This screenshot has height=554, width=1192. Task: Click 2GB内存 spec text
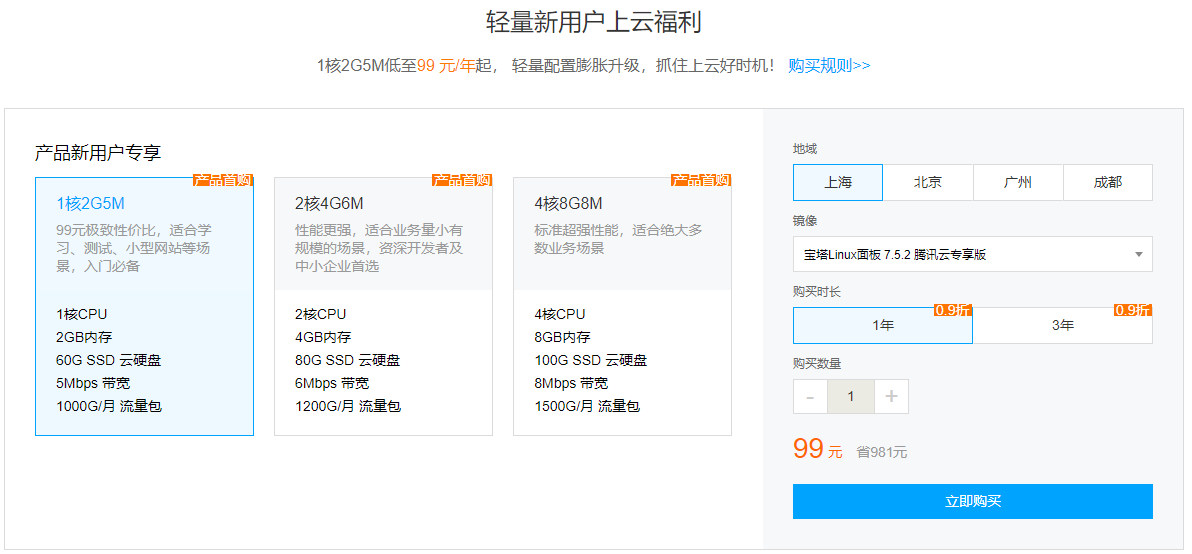coord(84,337)
